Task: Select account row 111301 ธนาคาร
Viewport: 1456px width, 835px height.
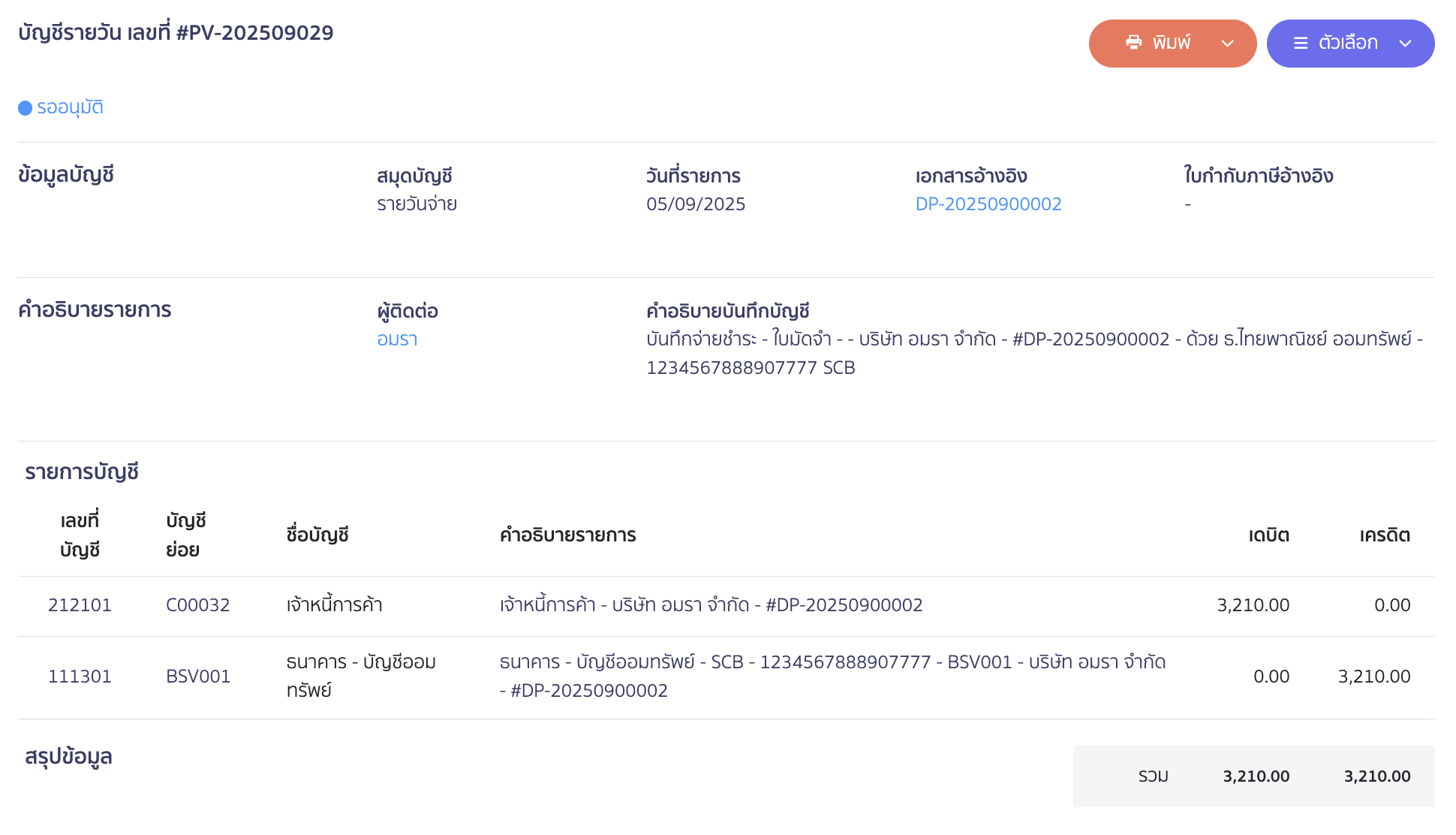Action: coord(726,677)
